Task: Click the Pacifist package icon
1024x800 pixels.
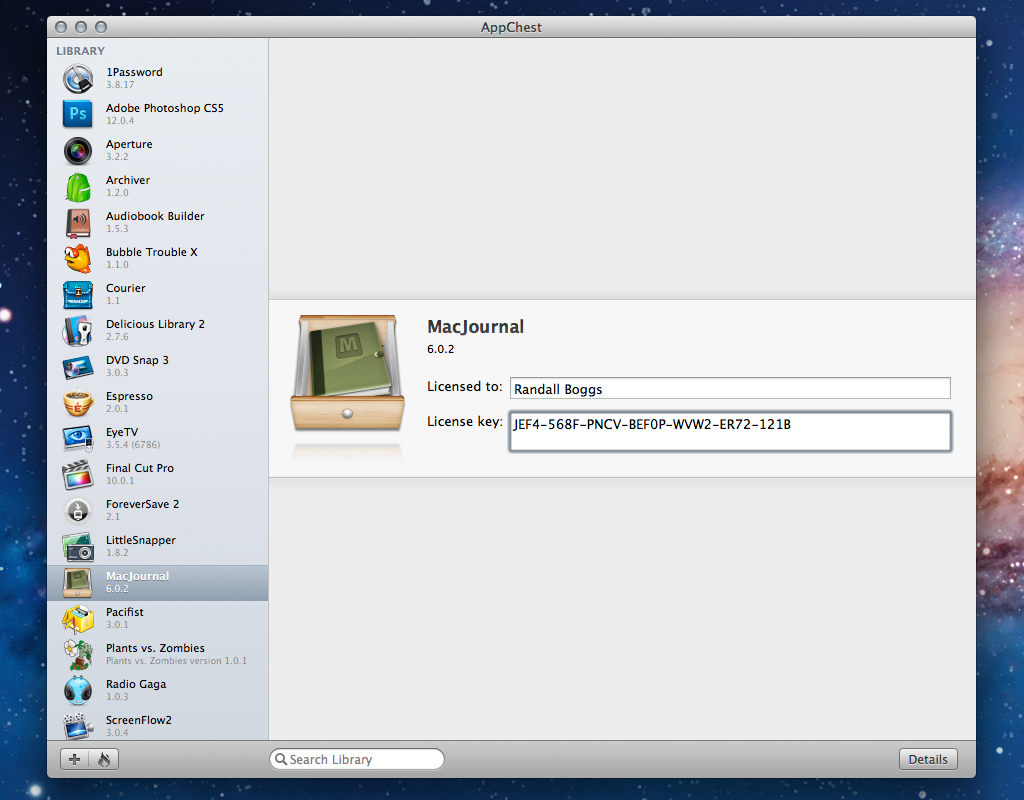Action: click(78, 618)
